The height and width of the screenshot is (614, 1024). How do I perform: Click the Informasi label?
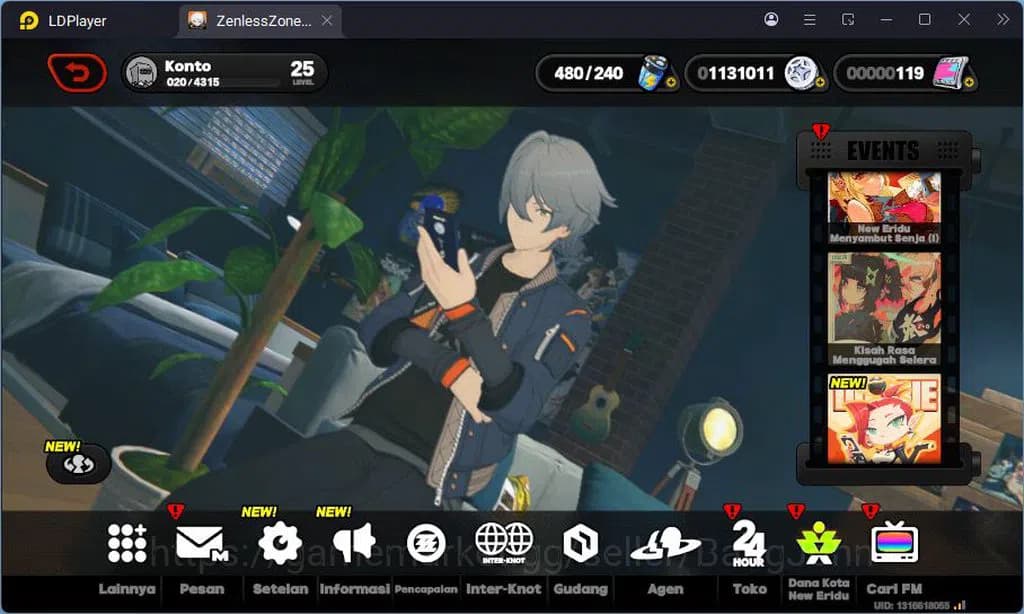[355, 589]
